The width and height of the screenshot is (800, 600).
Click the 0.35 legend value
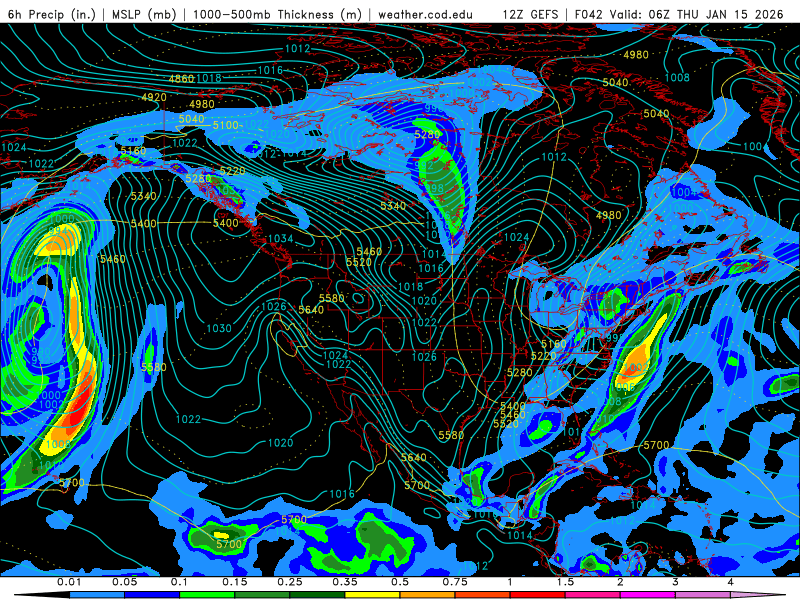pyautogui.click(x=344, y=582)
